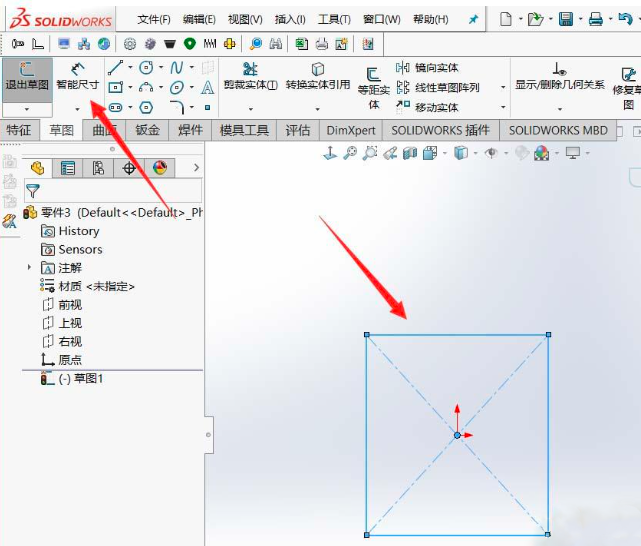Open the Linear Sketch Pattern dropdown arrow
The width and height of the screenshot is (641, 546).
coord(503,87)
